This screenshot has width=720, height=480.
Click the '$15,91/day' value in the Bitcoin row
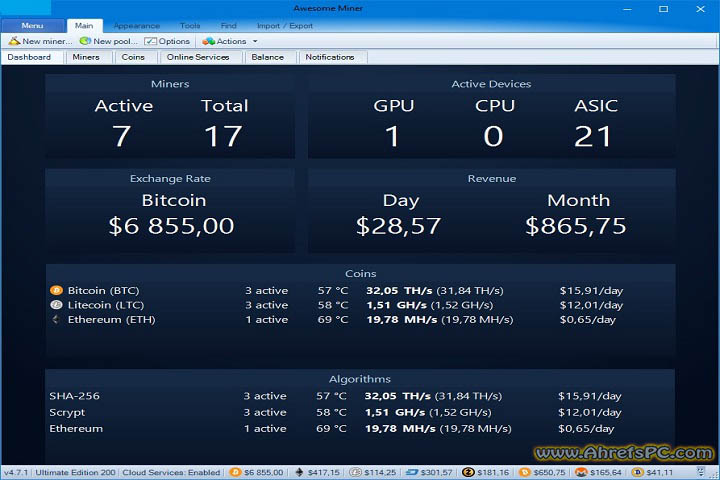[591, 291]
